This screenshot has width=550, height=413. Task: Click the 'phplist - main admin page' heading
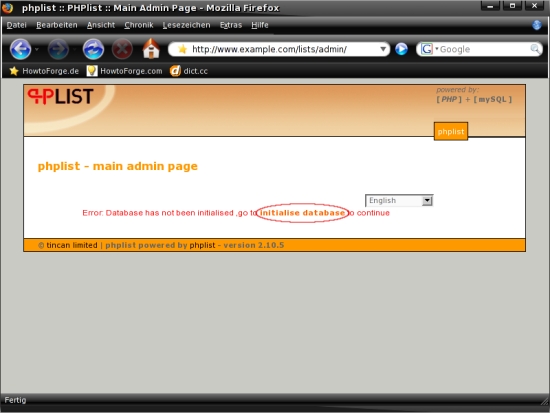[118, 166]
